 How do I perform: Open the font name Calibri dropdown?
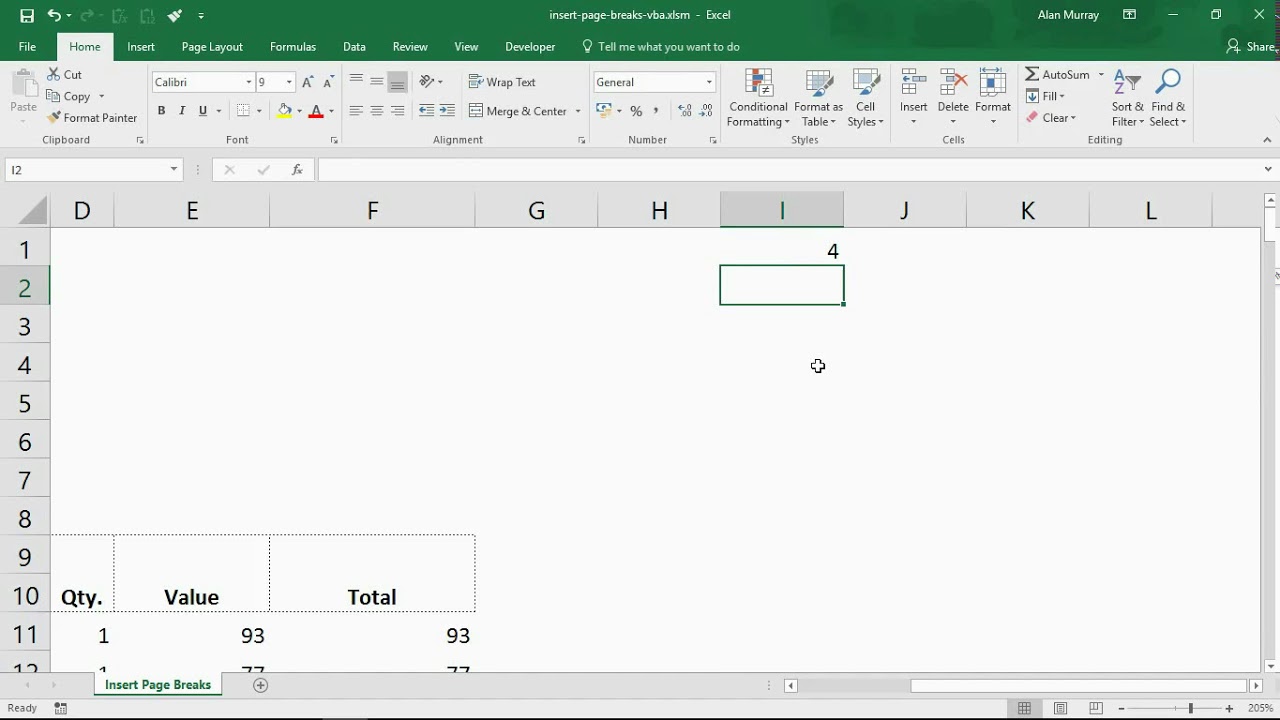click(x=249, y=82)
